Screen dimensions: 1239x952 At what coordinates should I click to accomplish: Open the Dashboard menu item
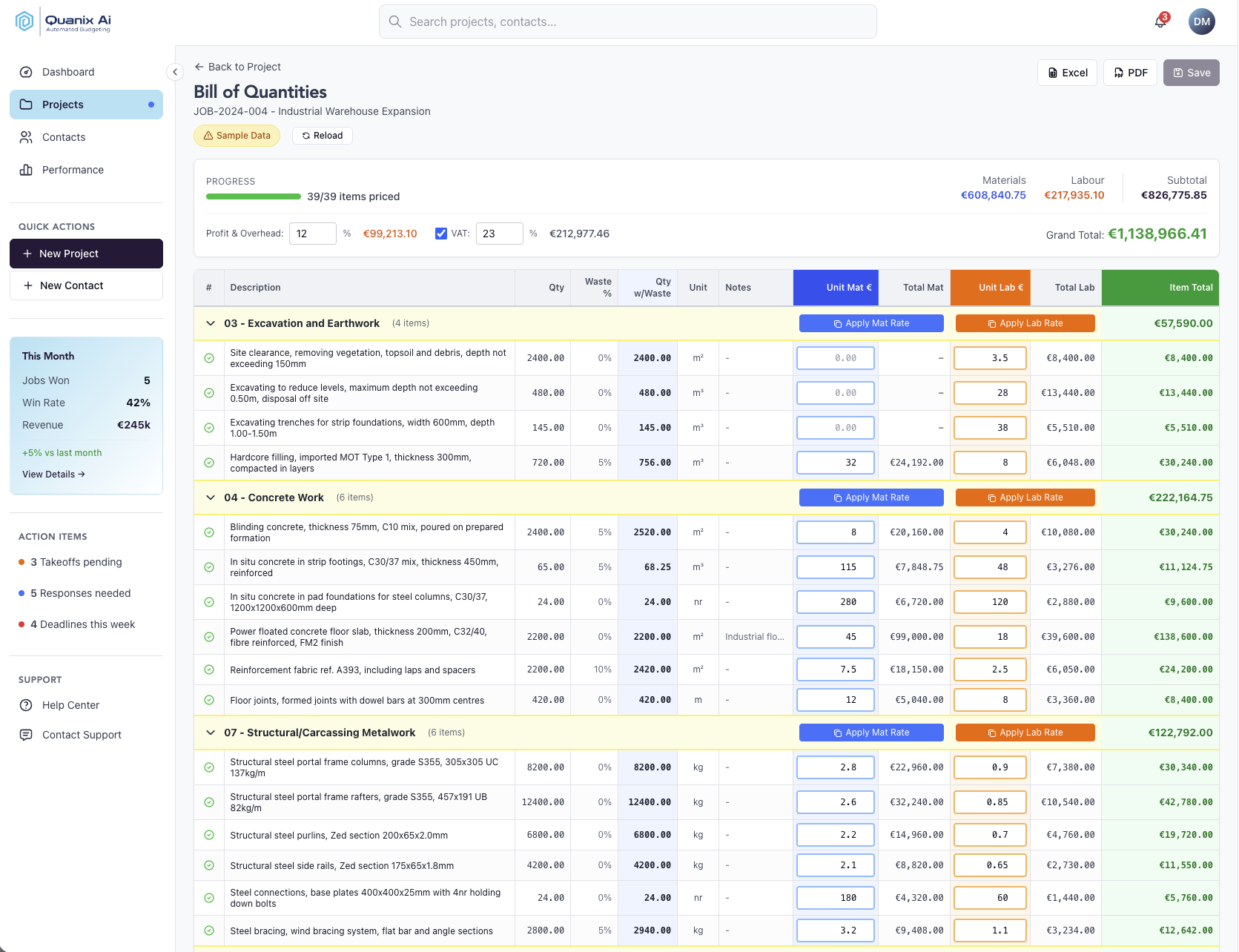point(68,72)
